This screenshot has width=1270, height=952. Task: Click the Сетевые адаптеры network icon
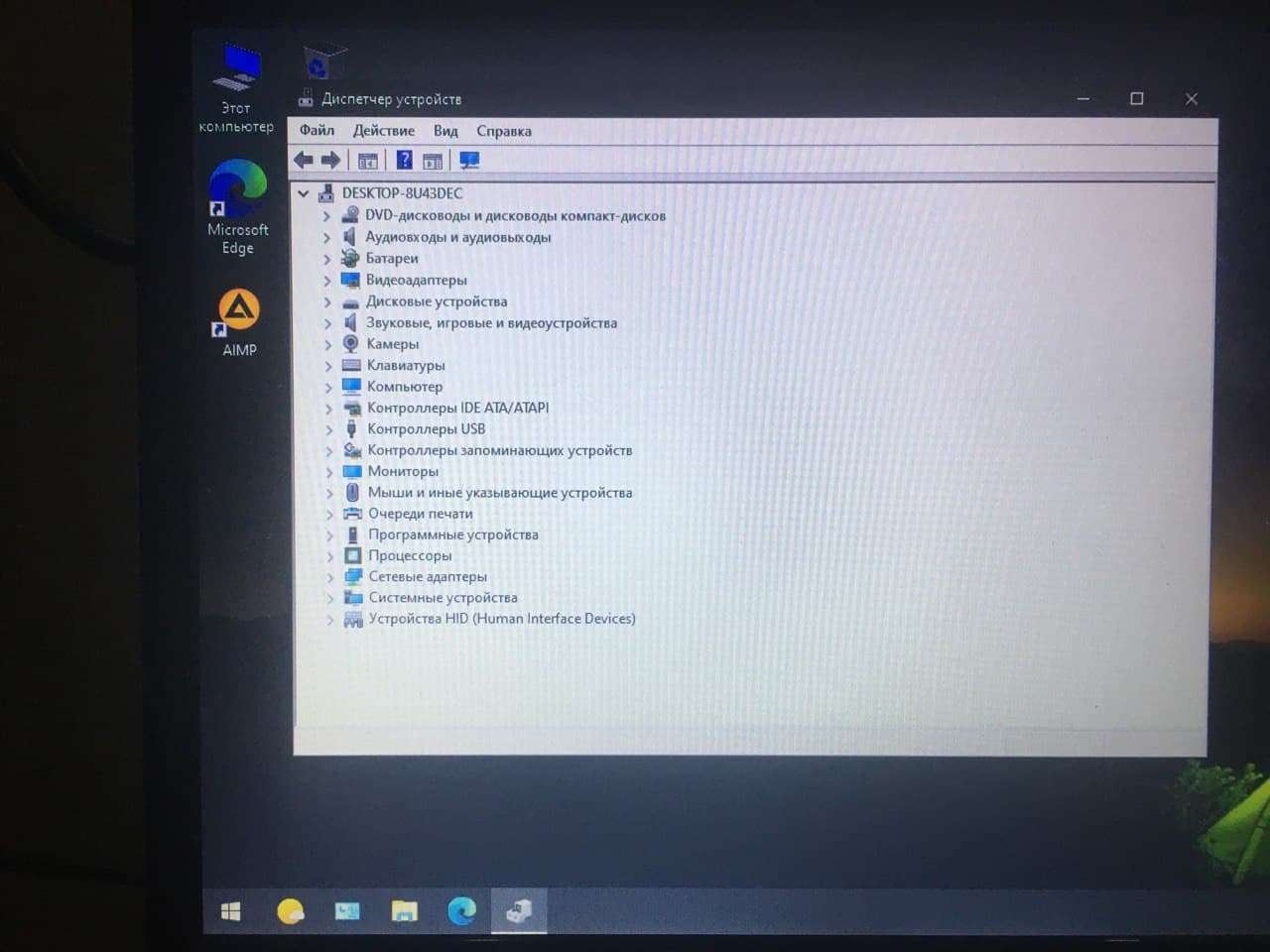[x=352, y=576]
